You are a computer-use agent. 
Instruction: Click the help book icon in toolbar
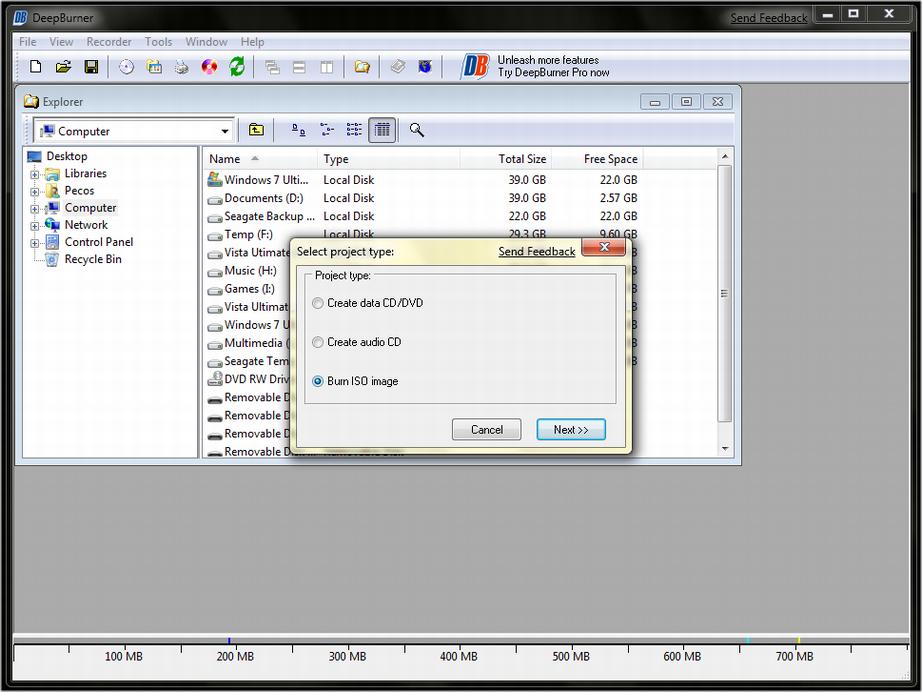pyautogui.click(x=397, y=66)
